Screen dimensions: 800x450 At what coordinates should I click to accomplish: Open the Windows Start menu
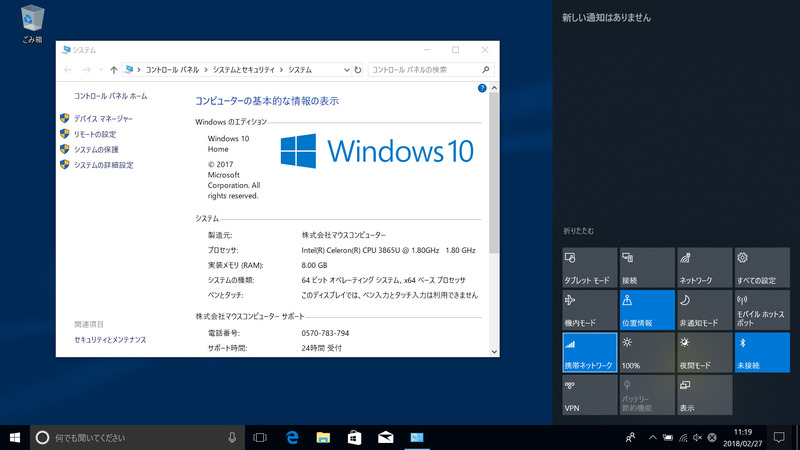(x=15, y=437)
